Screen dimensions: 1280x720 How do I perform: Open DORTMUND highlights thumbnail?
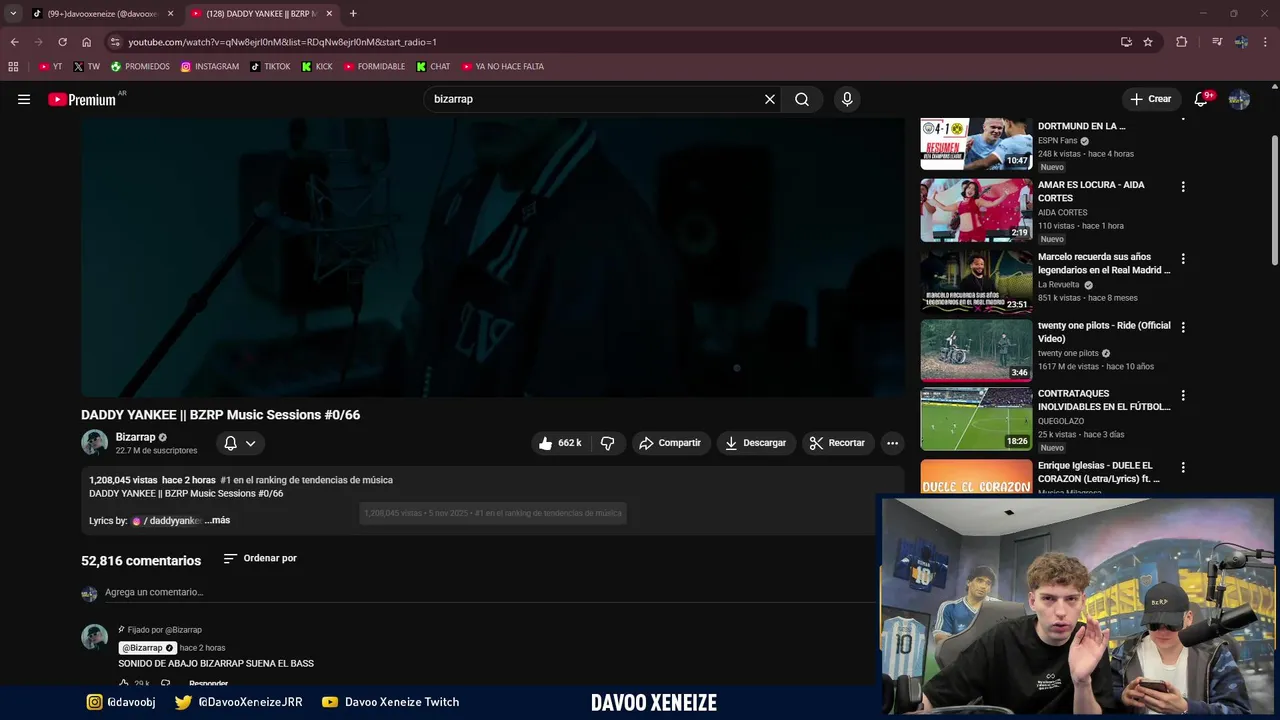coord(976,144)
